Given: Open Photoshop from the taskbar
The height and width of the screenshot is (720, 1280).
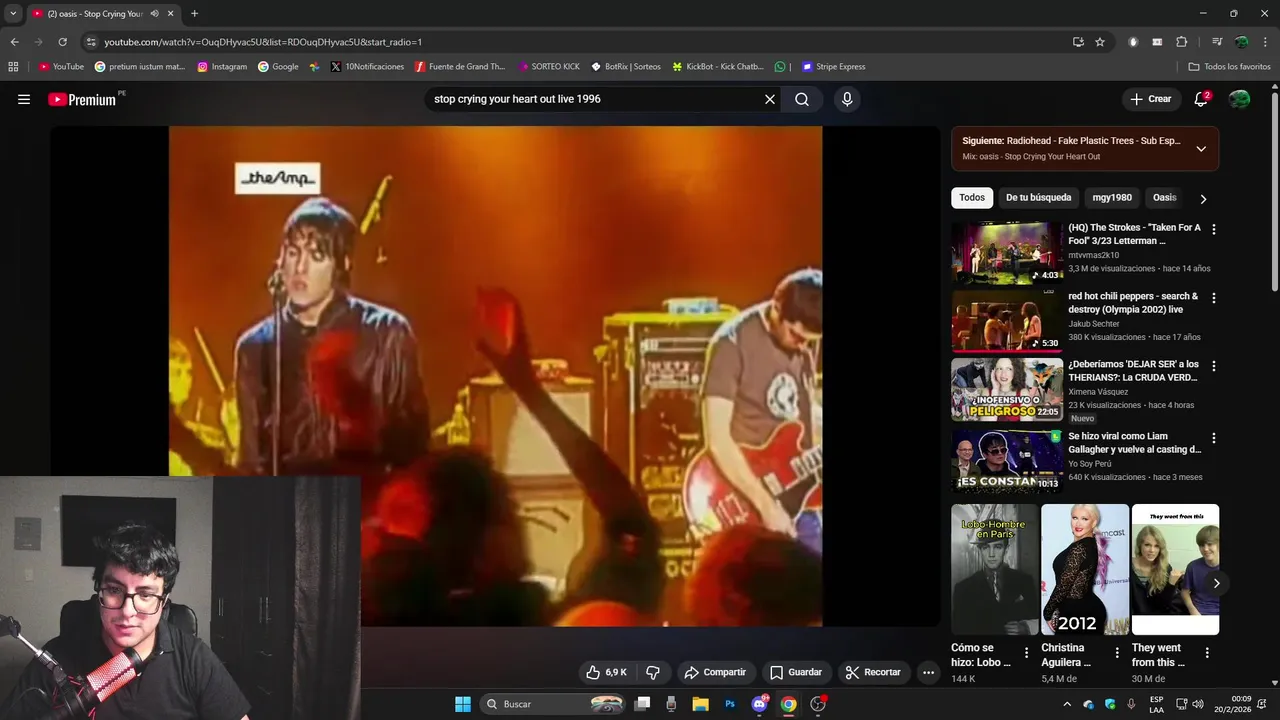Looking at the screenshot, I should [730, 704].
